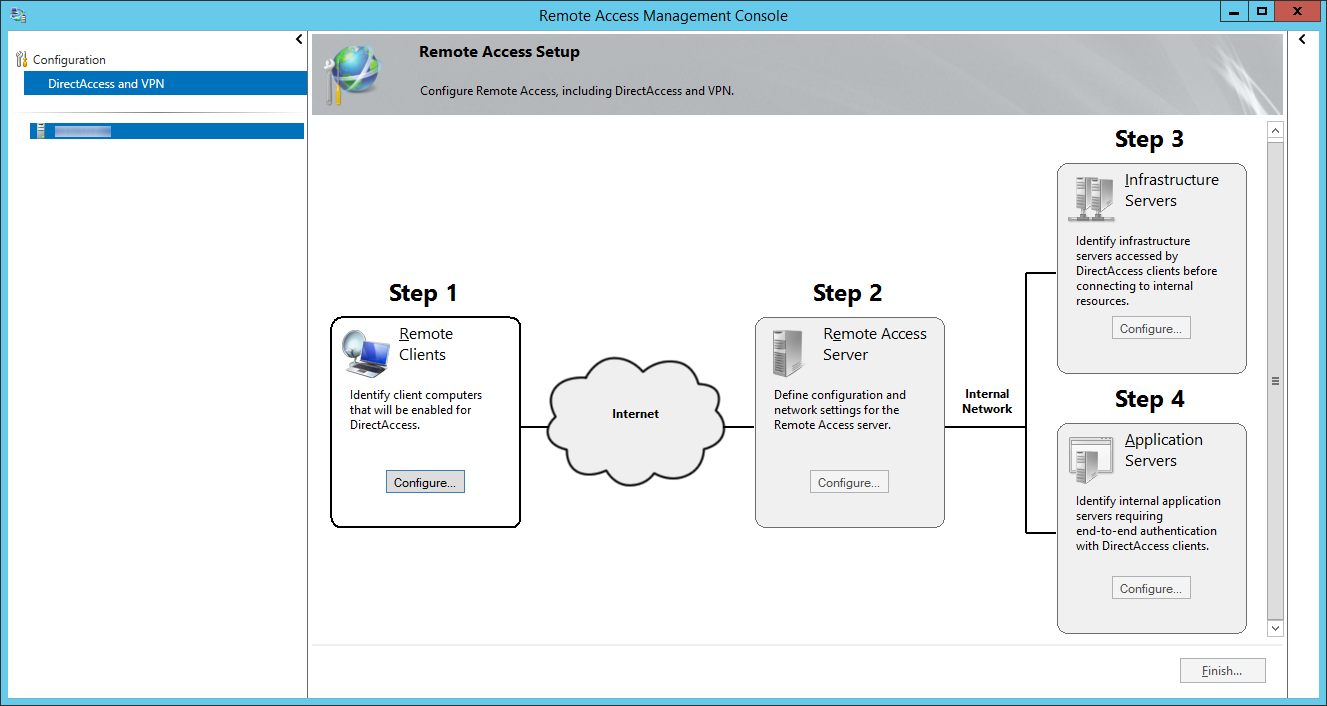Screen dimensions: 1327x706
Task: Click the Remote Access Setup globe icon
Action: (x=353, y=75)
